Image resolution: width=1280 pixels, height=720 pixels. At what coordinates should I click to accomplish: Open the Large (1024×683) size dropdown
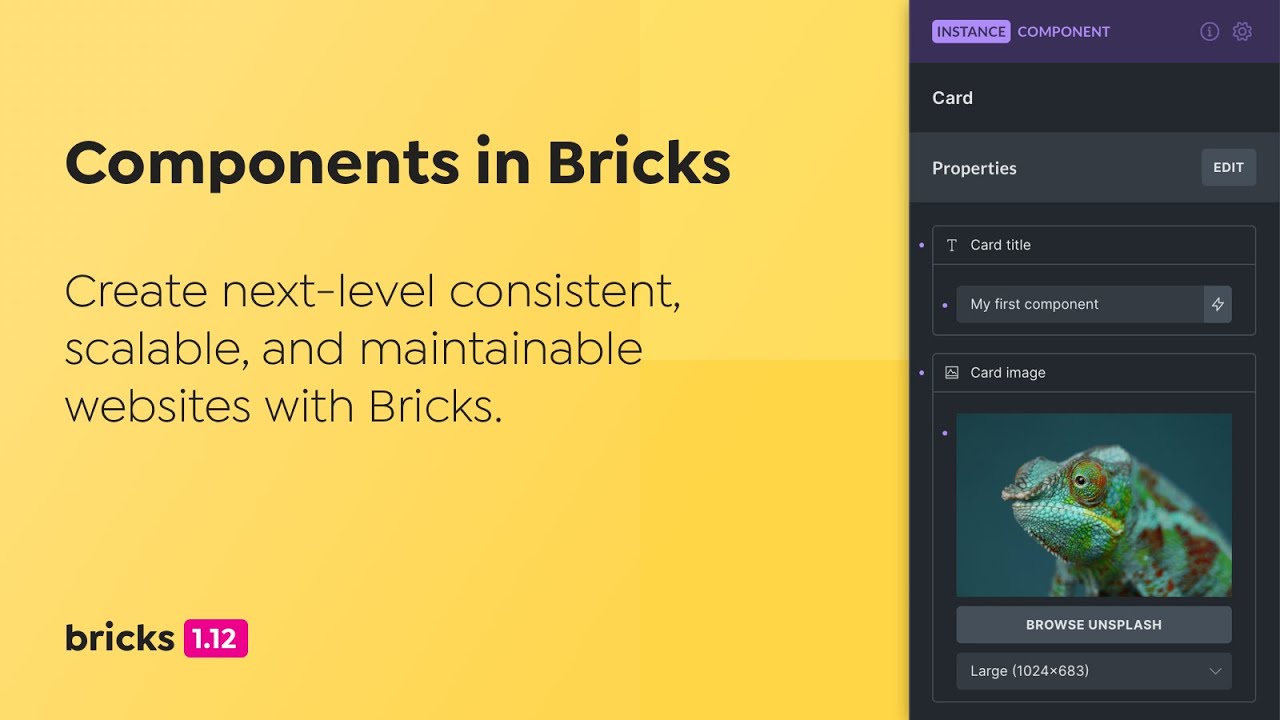click(1094, 671)
